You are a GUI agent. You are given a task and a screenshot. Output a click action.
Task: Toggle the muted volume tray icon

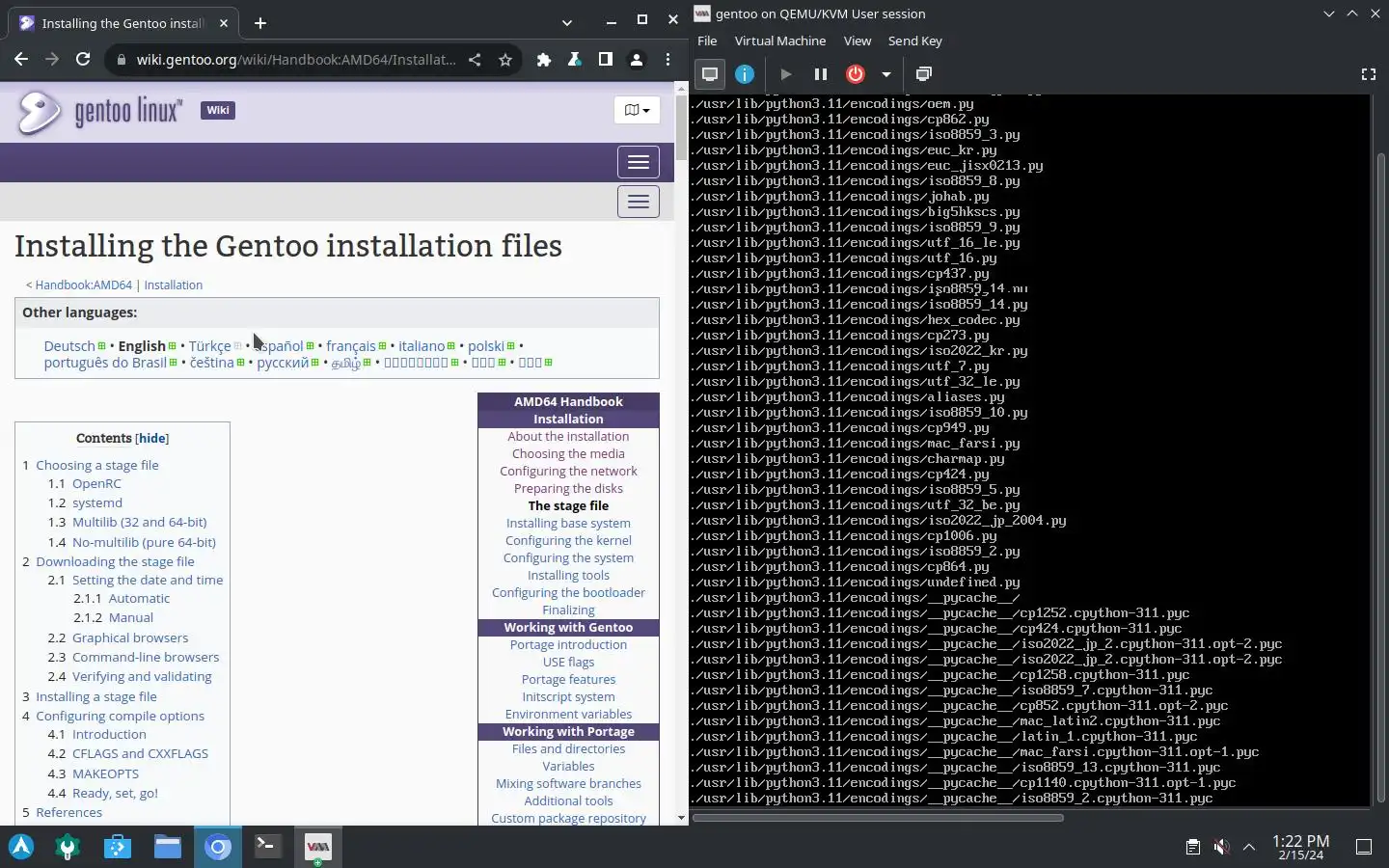point(1221,847)
